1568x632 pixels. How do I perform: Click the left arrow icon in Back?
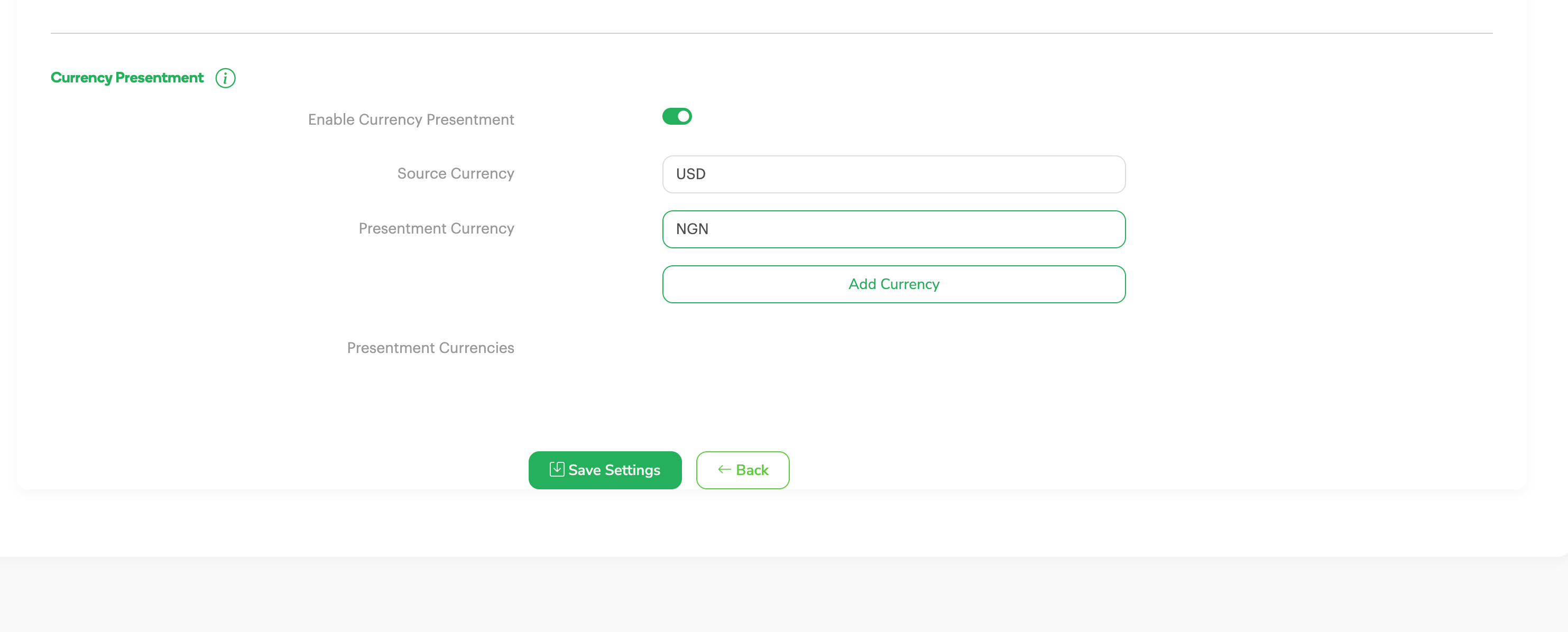pos(724,469)
